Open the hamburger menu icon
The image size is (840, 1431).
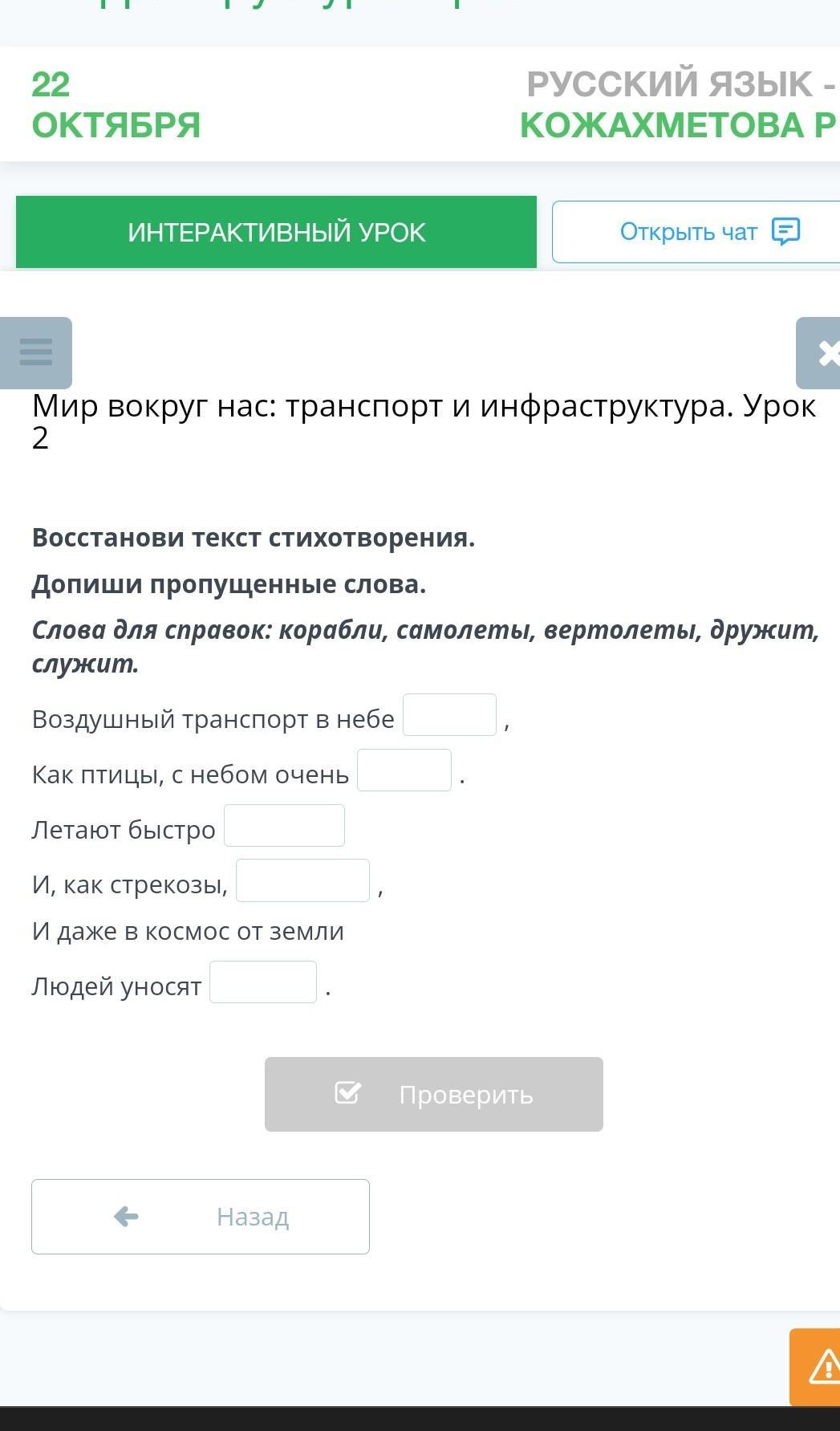tap(36, 352)
